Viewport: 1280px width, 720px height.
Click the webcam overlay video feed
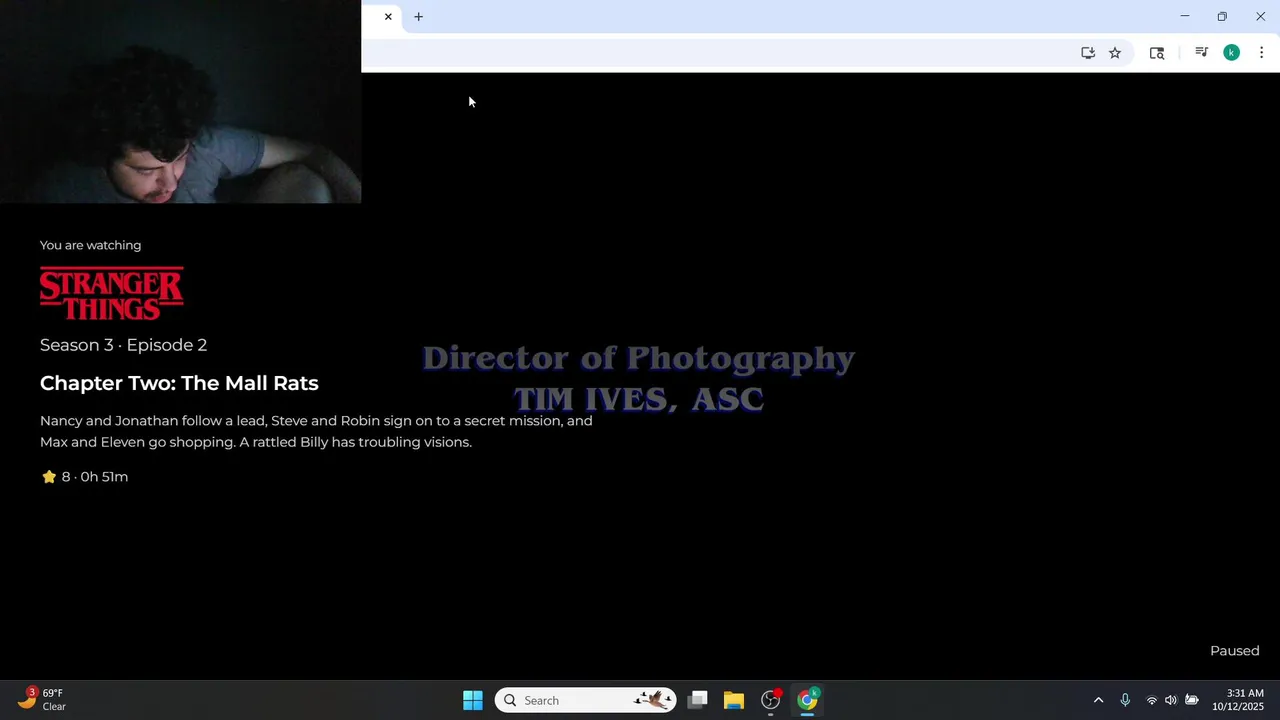(x=180, y=102)
